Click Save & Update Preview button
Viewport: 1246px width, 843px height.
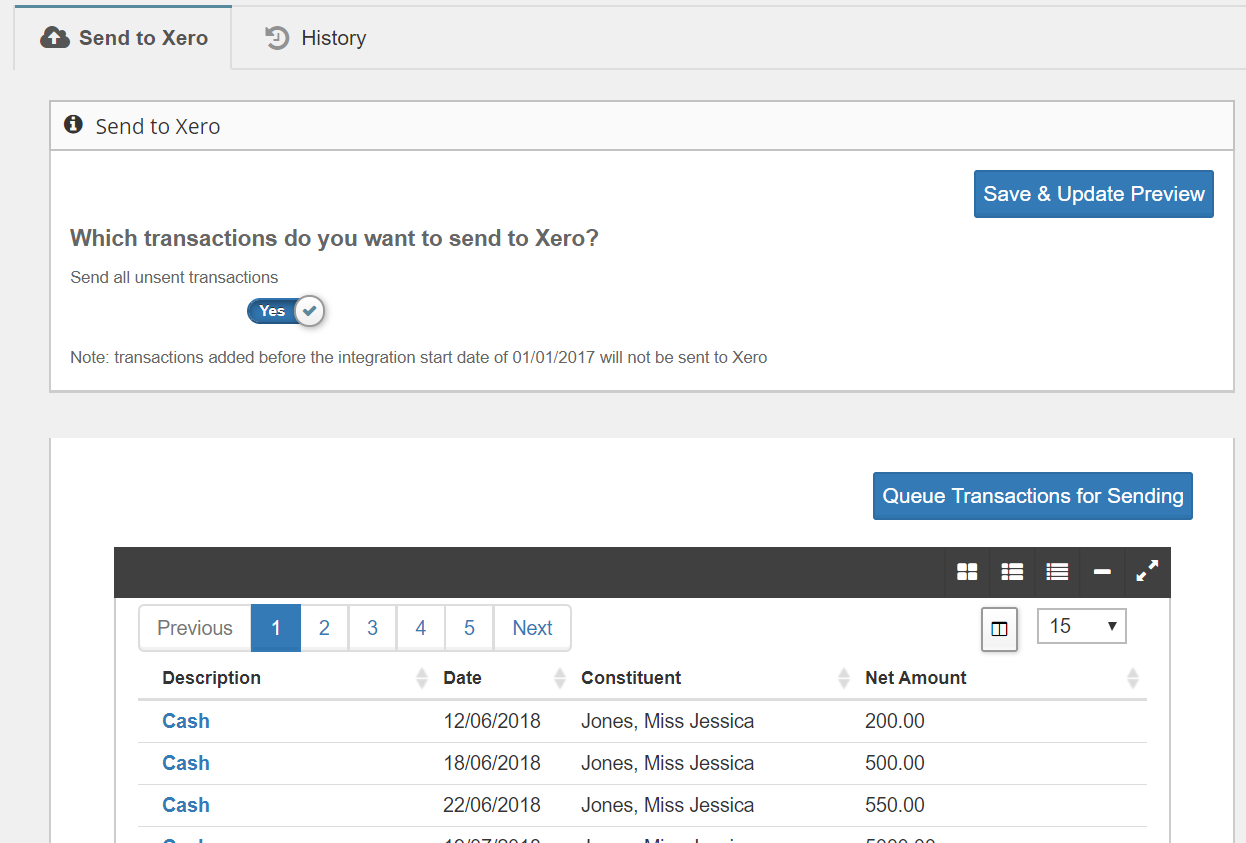coord(1093,194)
